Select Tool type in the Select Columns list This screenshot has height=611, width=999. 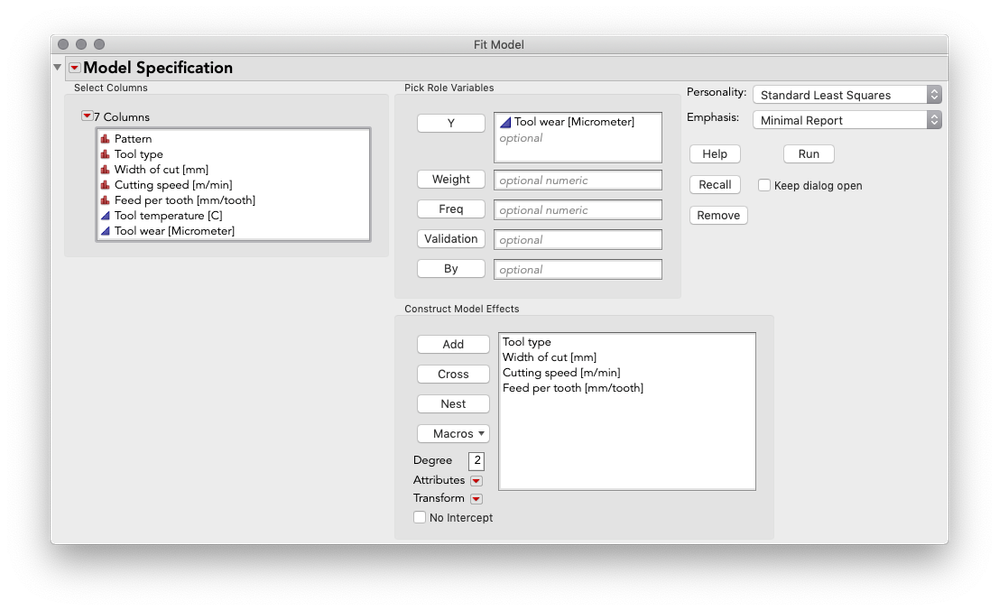point(138,154)
